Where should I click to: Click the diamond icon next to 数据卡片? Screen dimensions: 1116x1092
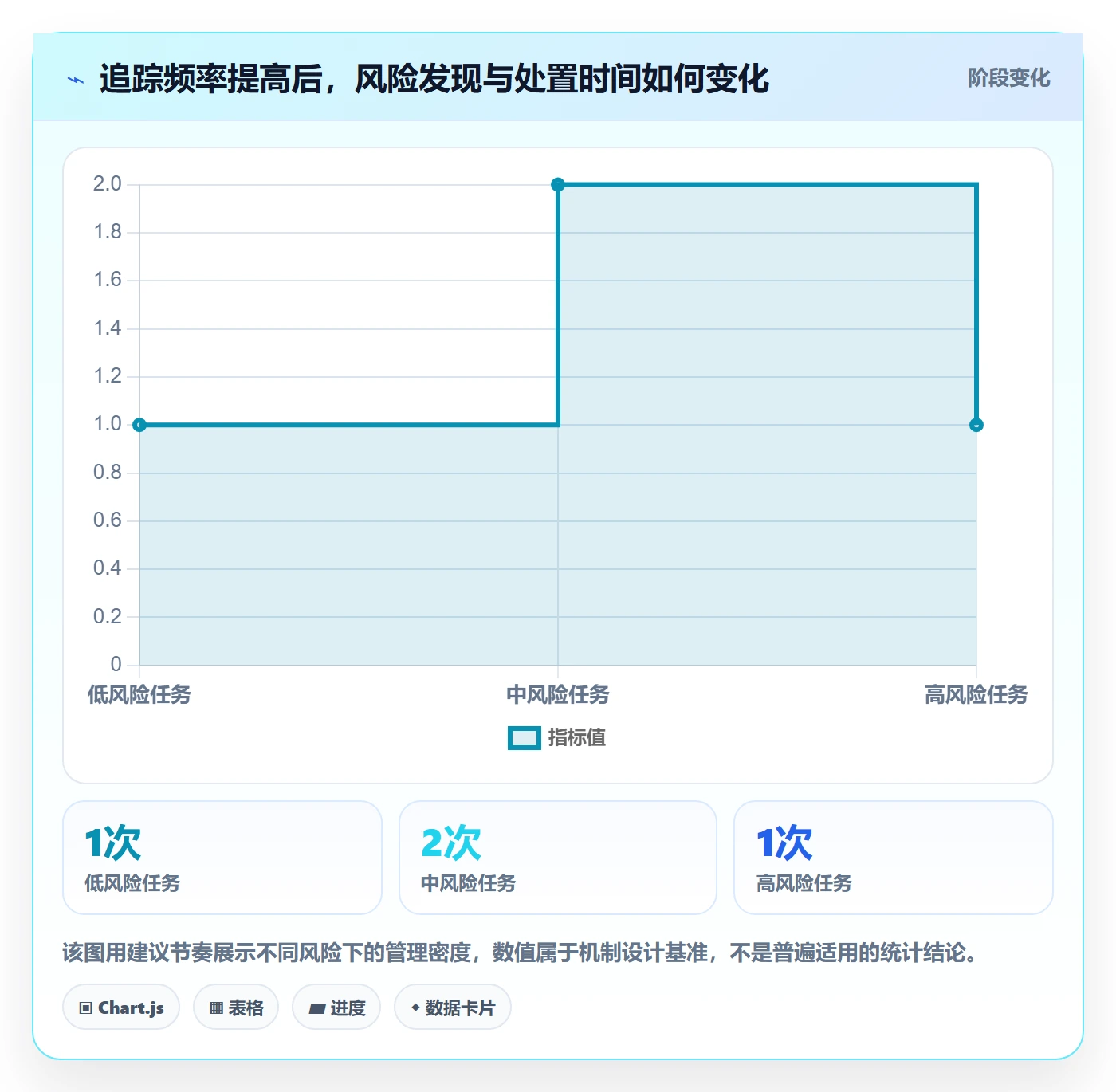415,1008
